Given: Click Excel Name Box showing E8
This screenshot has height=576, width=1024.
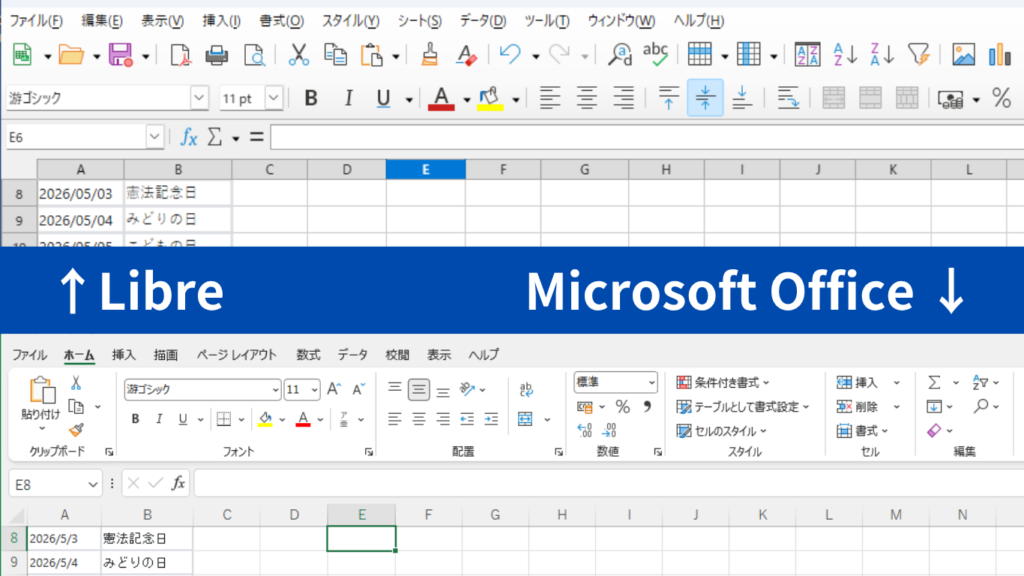Looking at the screenshot, I should pos(56,484).
